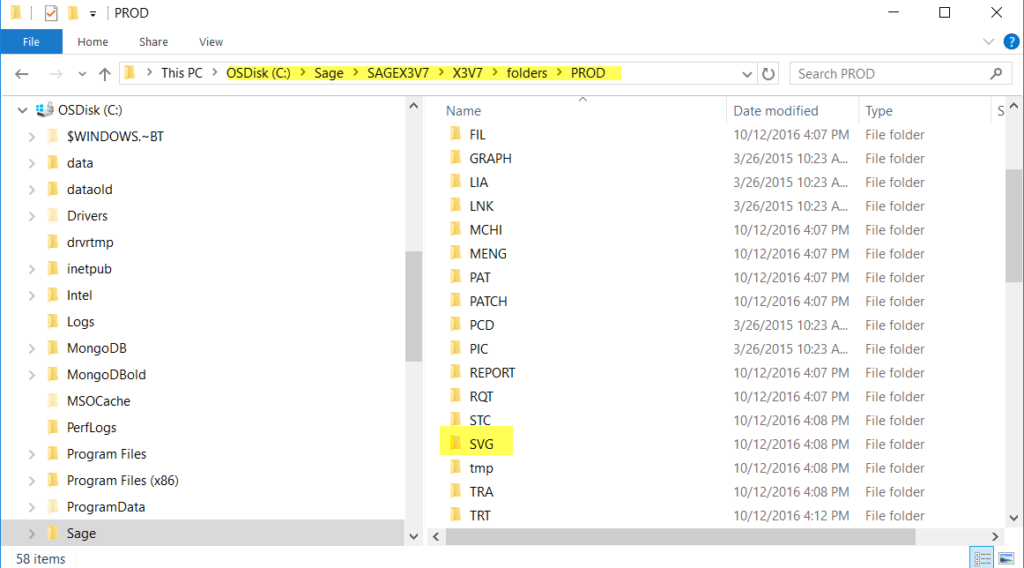Open the address bar history dropdown
The height and width of the screenshot is (568, 1024).
pos(747,74)
